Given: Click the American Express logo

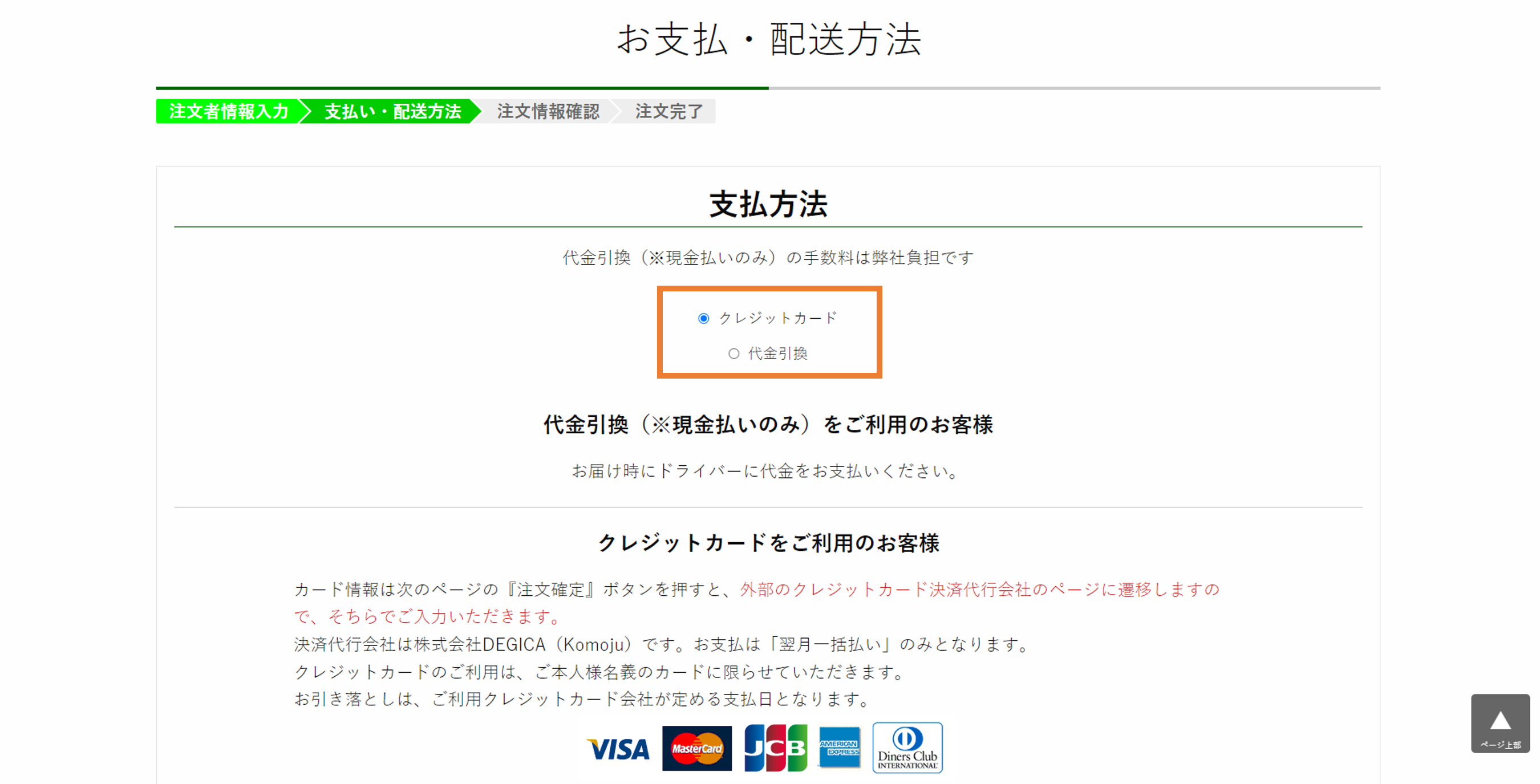Looking at the screenshot, I should click(840, 748).
